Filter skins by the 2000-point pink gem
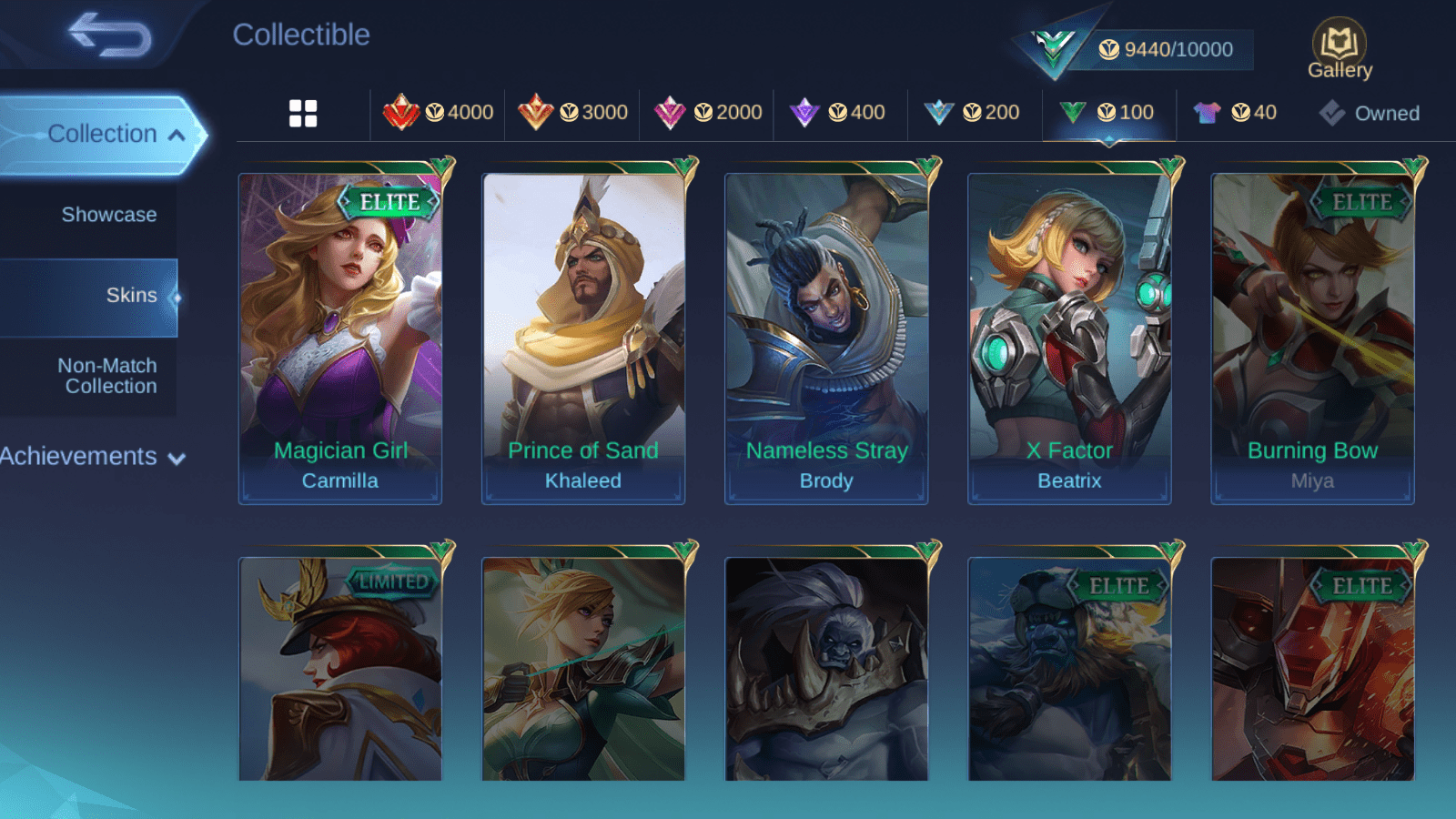The image size is (1456, 819). (707, 113)
